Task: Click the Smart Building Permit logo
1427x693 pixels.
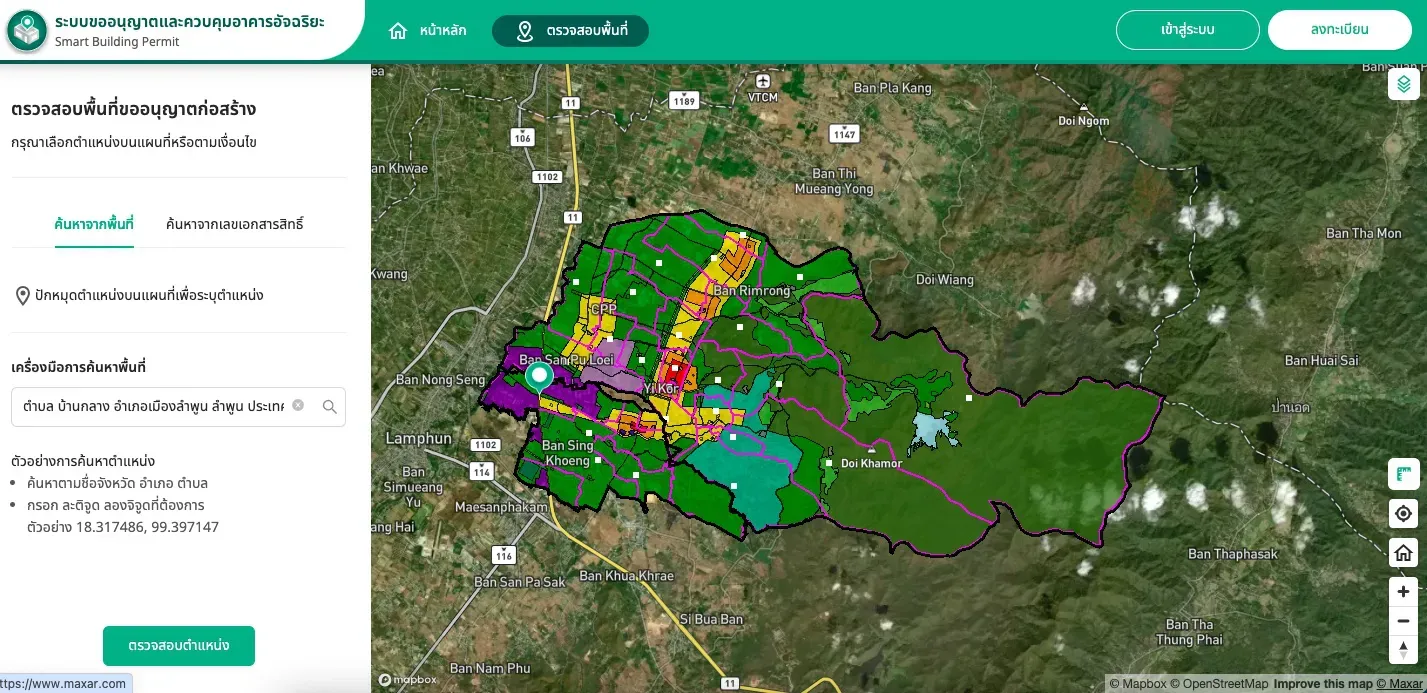Action: (27, 31)
